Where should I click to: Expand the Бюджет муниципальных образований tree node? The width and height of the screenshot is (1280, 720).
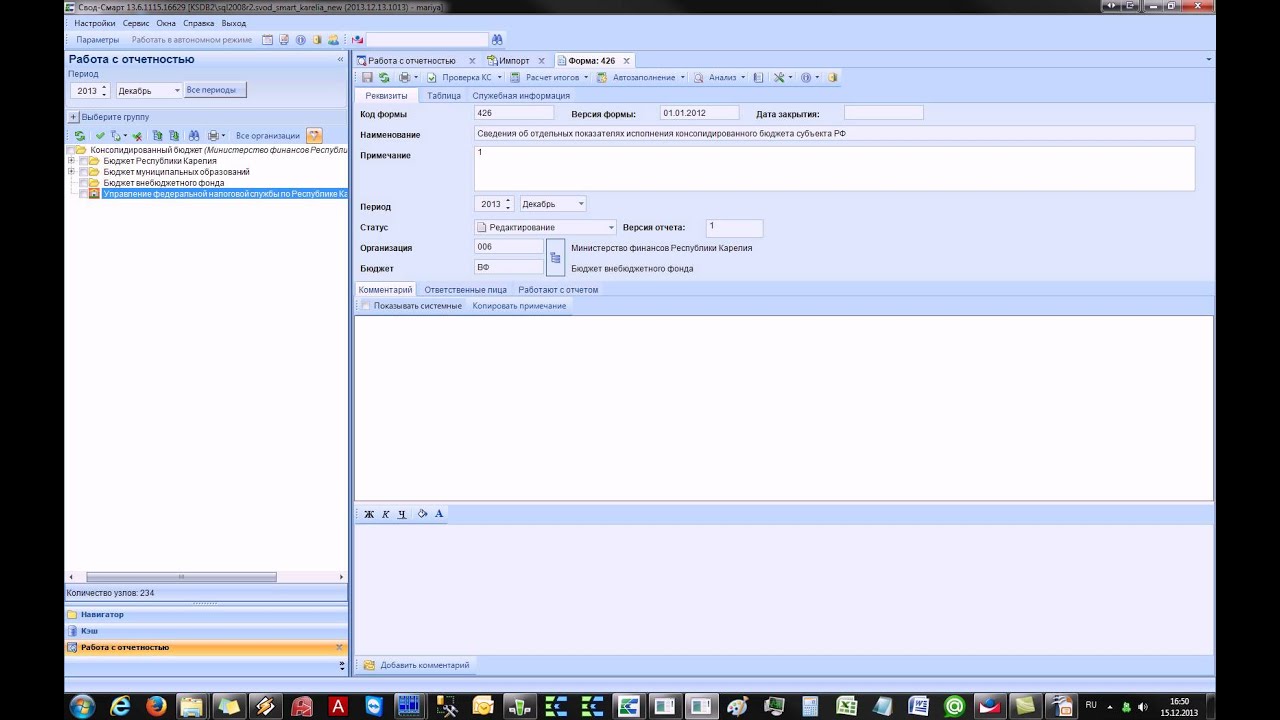(x=71, y=172)
